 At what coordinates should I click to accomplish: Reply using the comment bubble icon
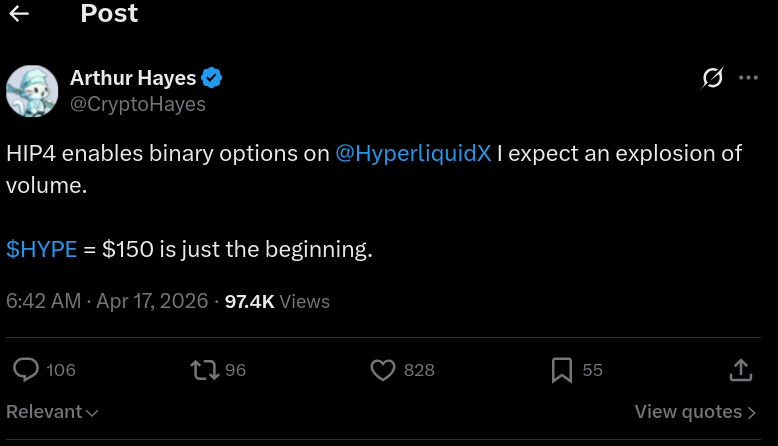click(26, 370)
